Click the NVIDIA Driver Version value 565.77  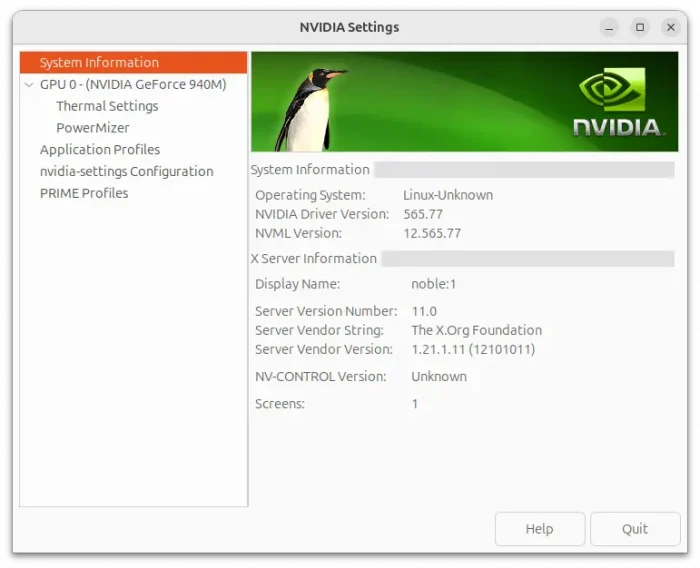point(423,214)
